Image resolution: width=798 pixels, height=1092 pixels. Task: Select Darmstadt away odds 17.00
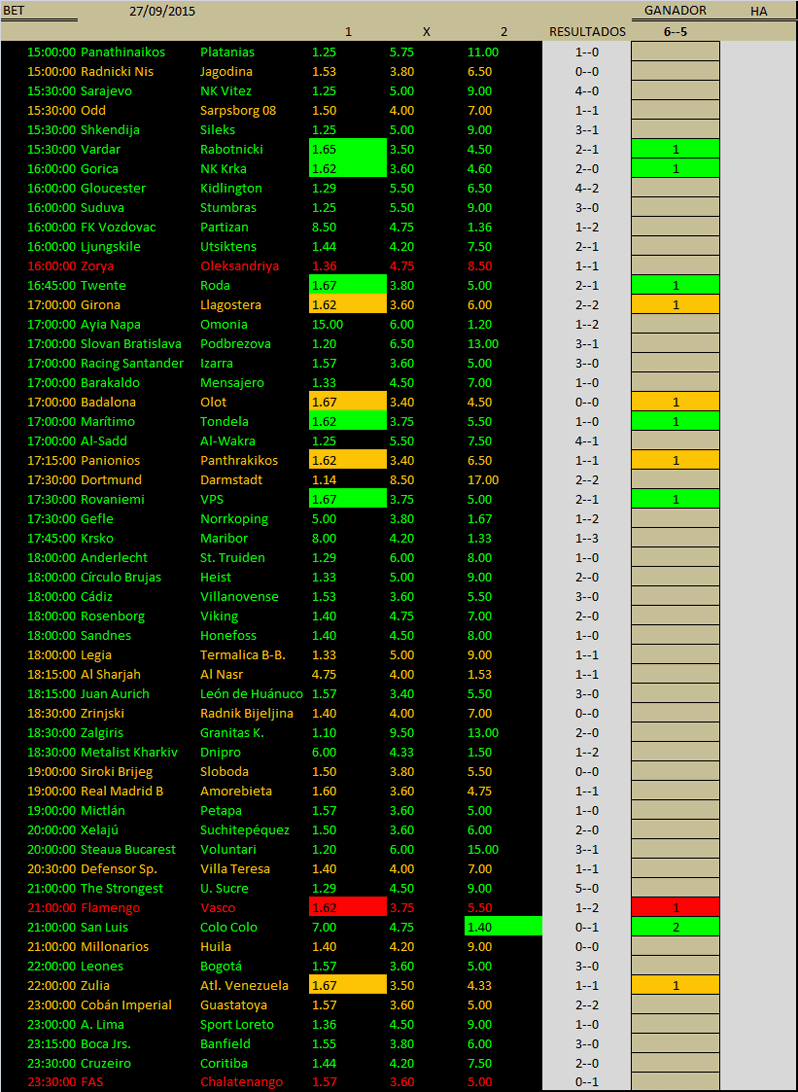483,479
